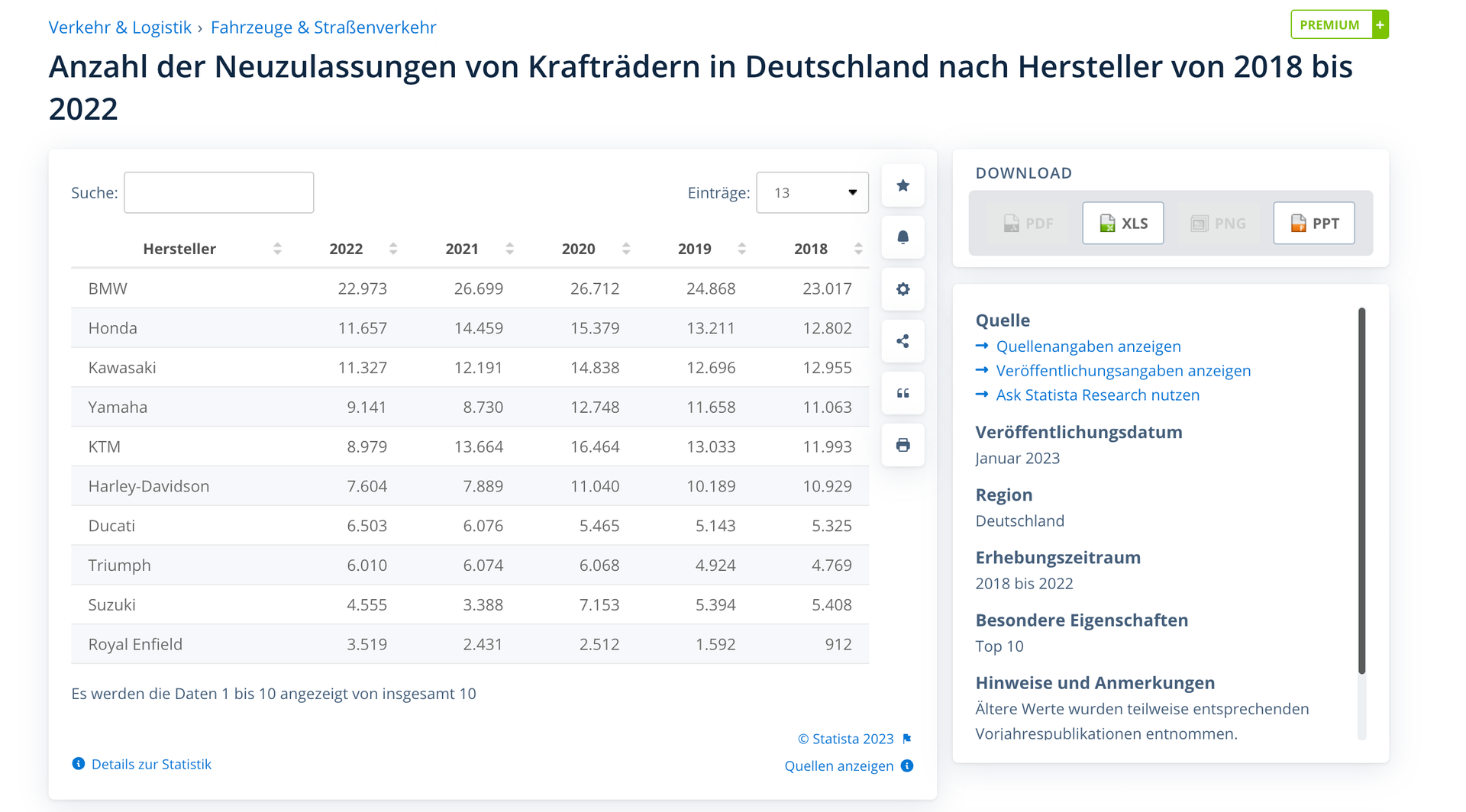The image size is (1466, 812).
Task: Click the quotation citation icon
Action: (x=903, y=393)
